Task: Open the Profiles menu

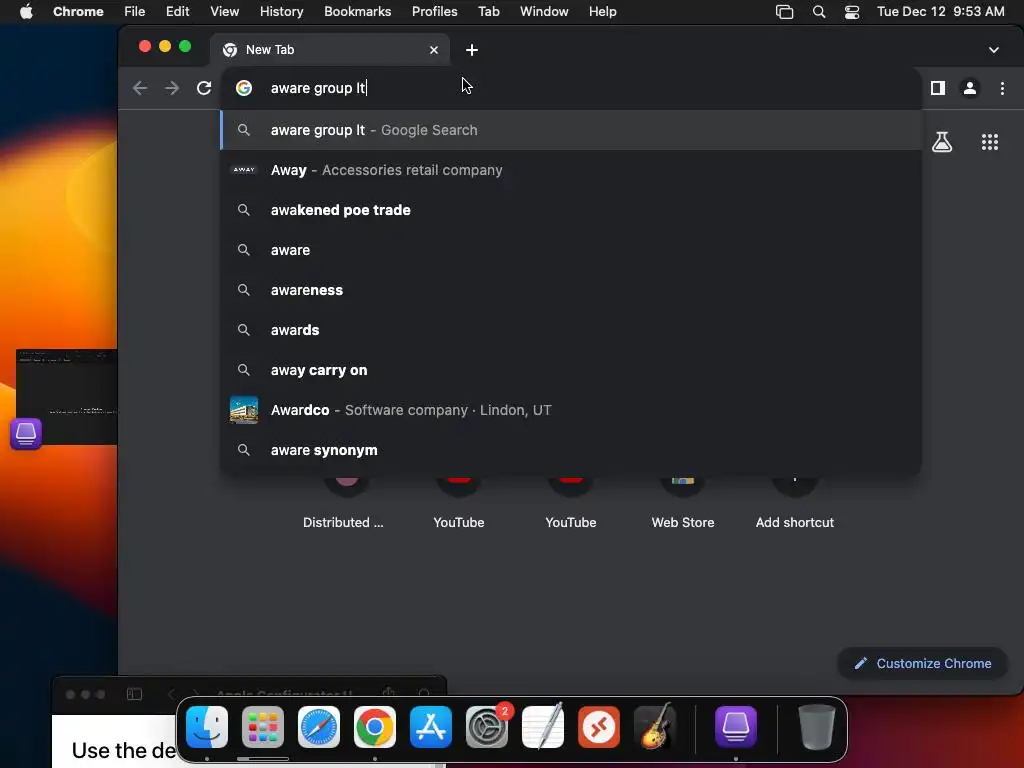Action: pyautogui.click(x=434, y=11)
